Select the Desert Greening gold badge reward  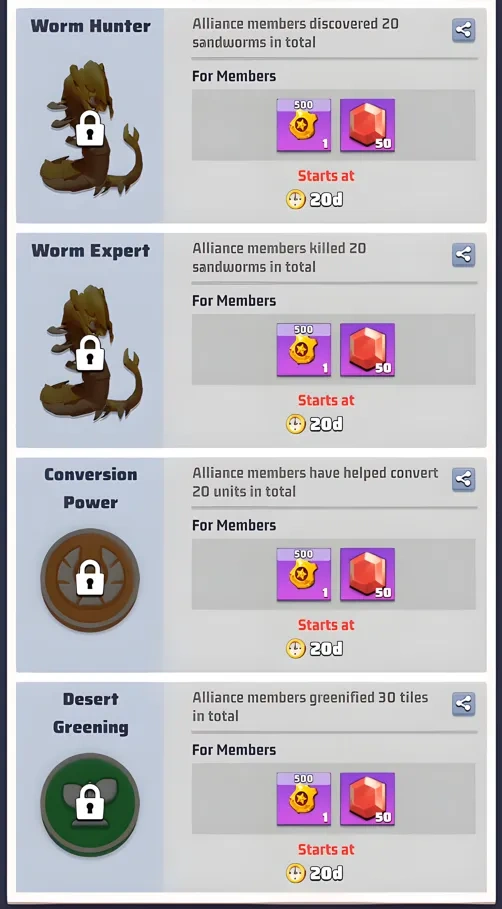[x=304, y=799]
